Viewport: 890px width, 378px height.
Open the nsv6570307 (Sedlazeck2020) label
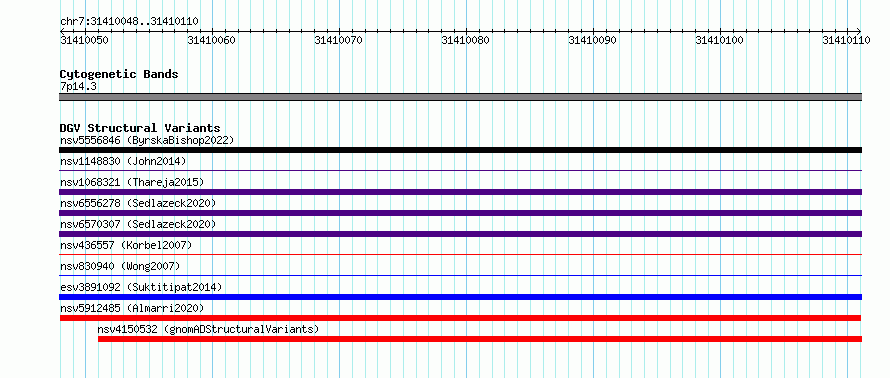138,224
